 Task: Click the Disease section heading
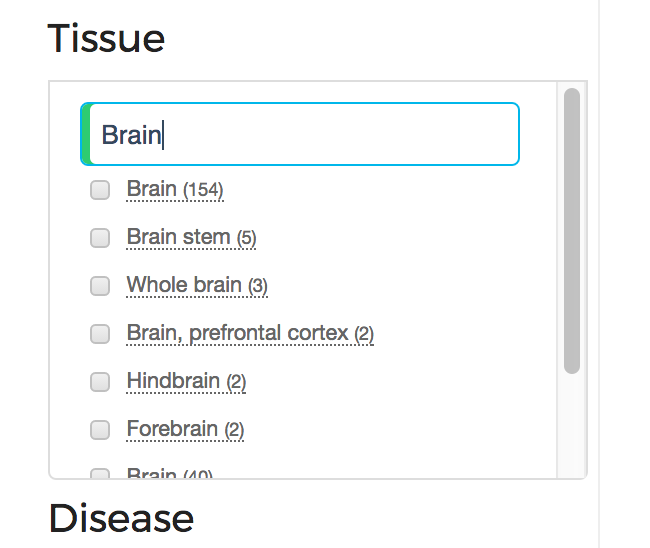tap(121, 518)
